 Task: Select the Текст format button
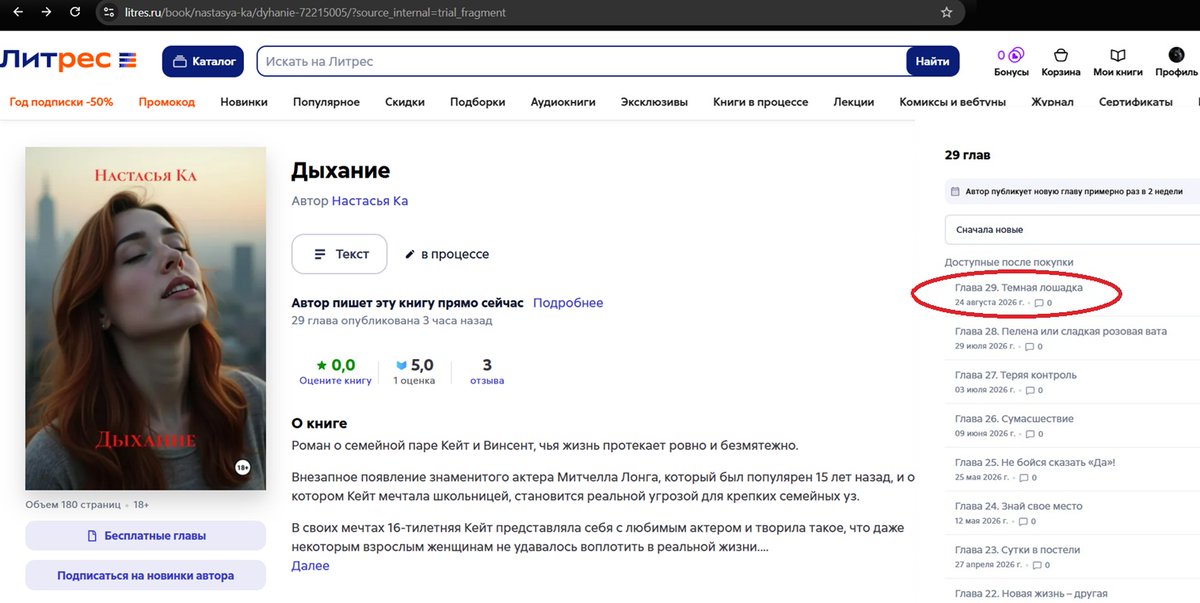pyautogui.click(x=339, y=254)
